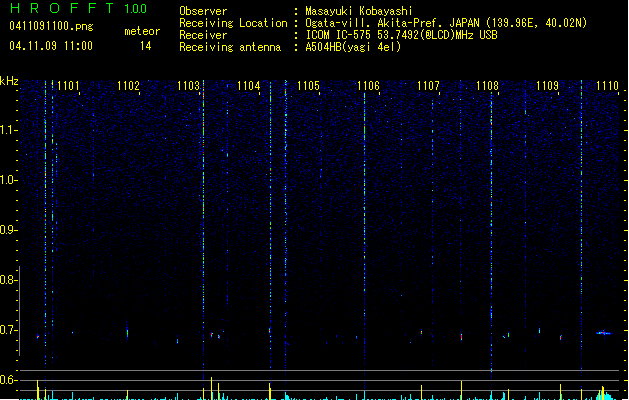
Task: Select the Ogata-vill. Akita-Pref. JAPAN location text
Action: pyautogui.click(x=446, y=23)
